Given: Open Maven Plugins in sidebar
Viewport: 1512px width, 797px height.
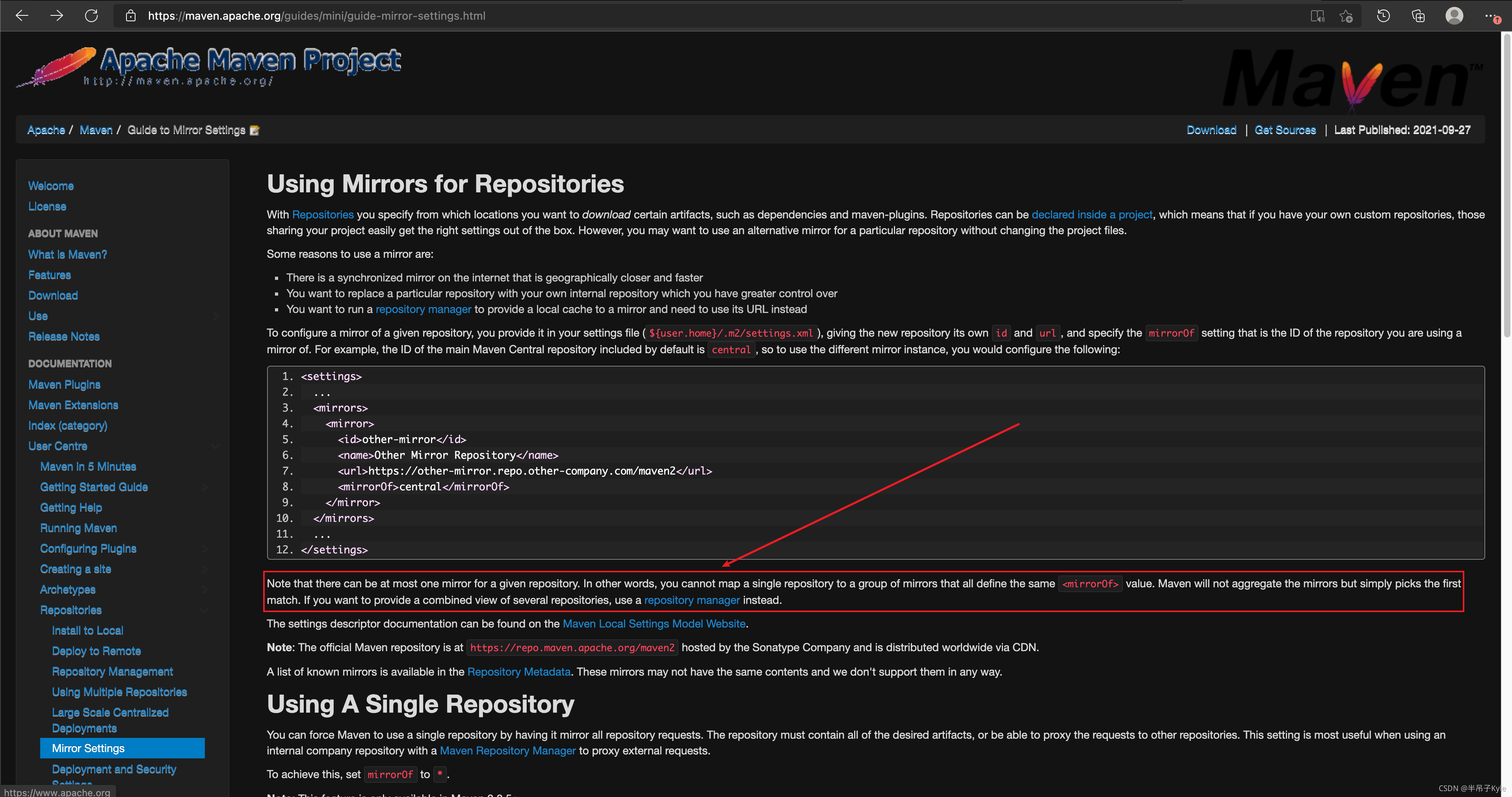Looking at the screenshot, I should point(65,385).
